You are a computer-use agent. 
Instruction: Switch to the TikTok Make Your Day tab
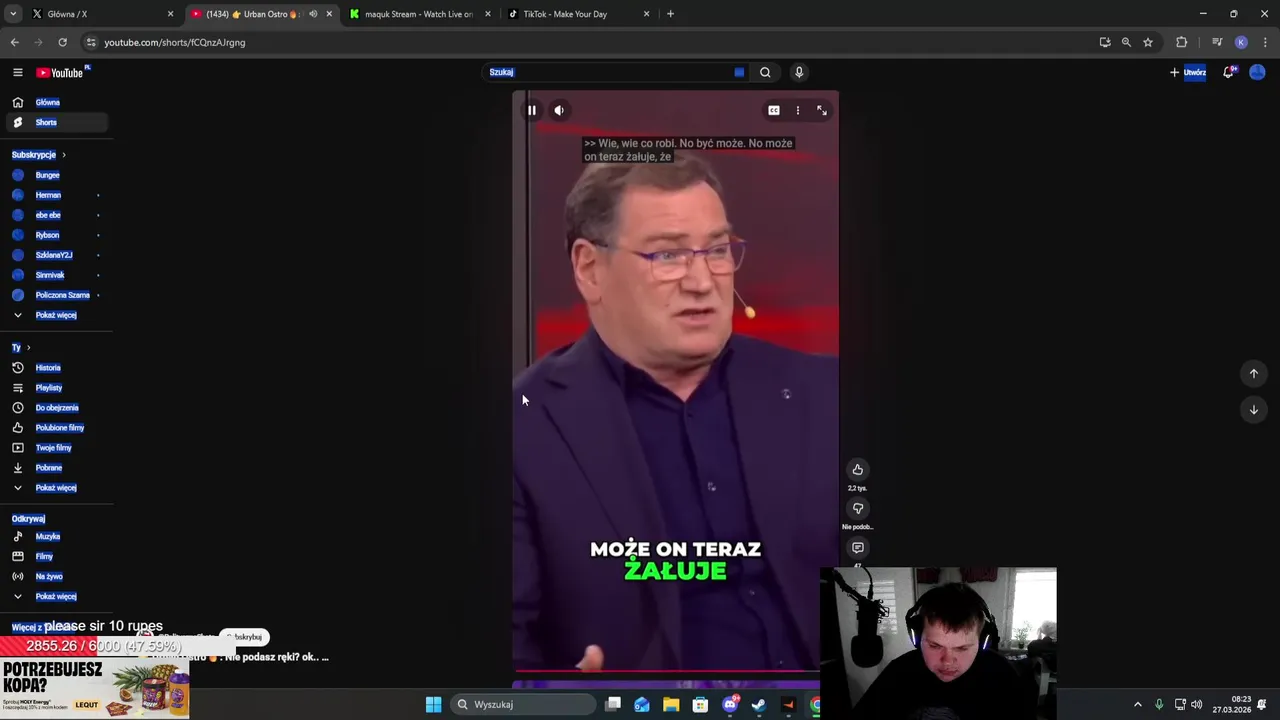[578, 14]
